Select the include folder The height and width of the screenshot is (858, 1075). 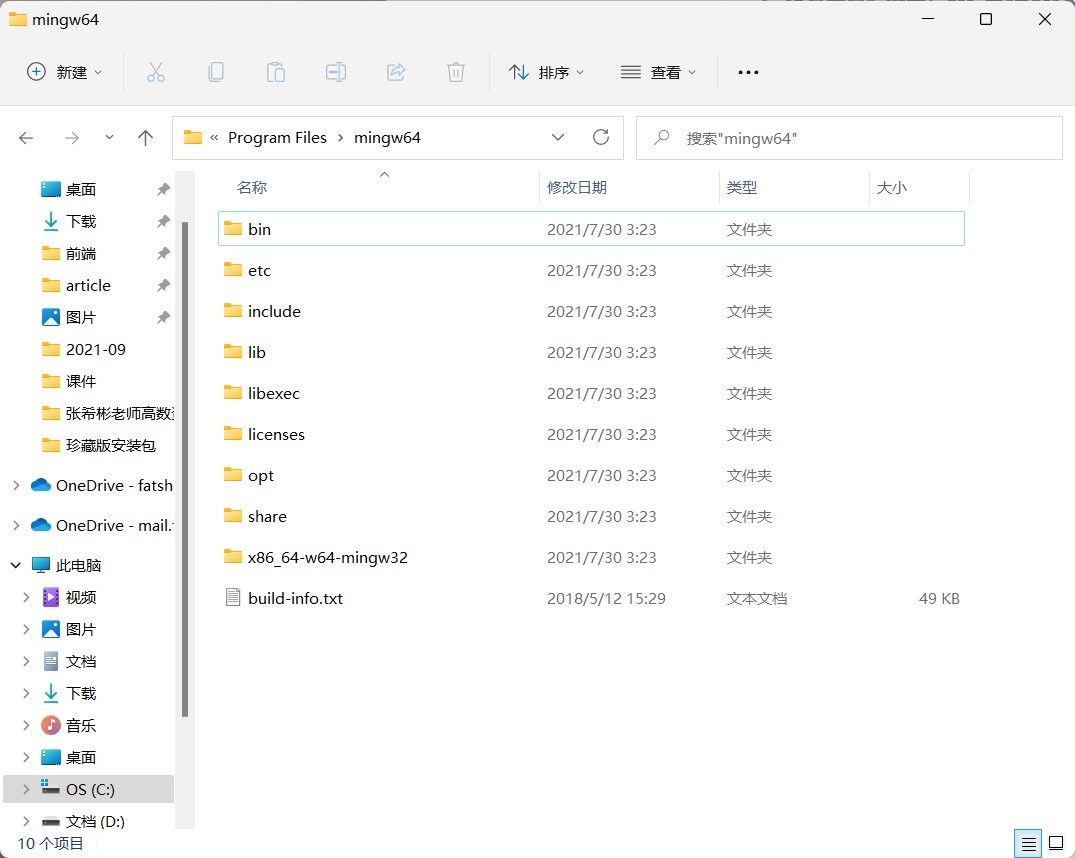click(591, 311)
